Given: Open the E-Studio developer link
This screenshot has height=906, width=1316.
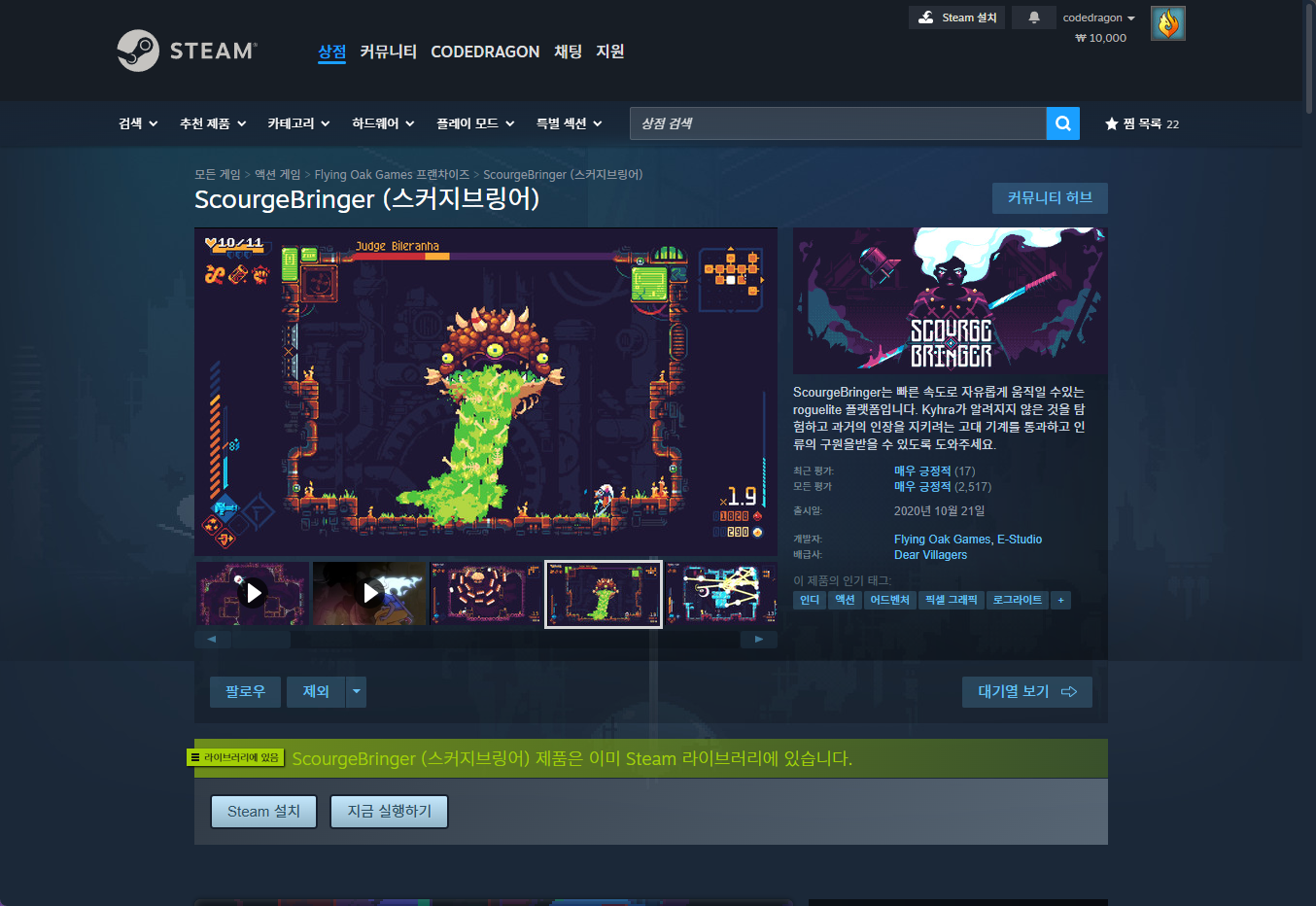Looking at the screenshot, I should point(1020,540).
